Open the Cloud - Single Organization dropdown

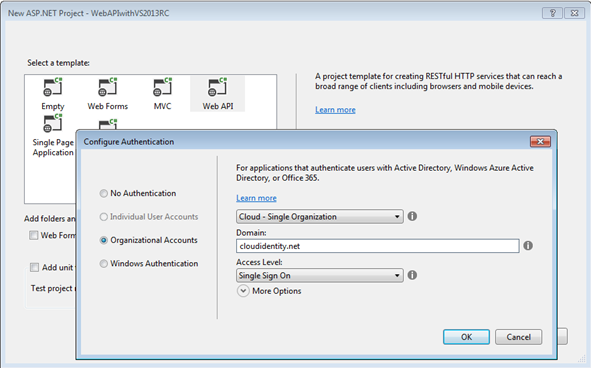click(320, 216)
